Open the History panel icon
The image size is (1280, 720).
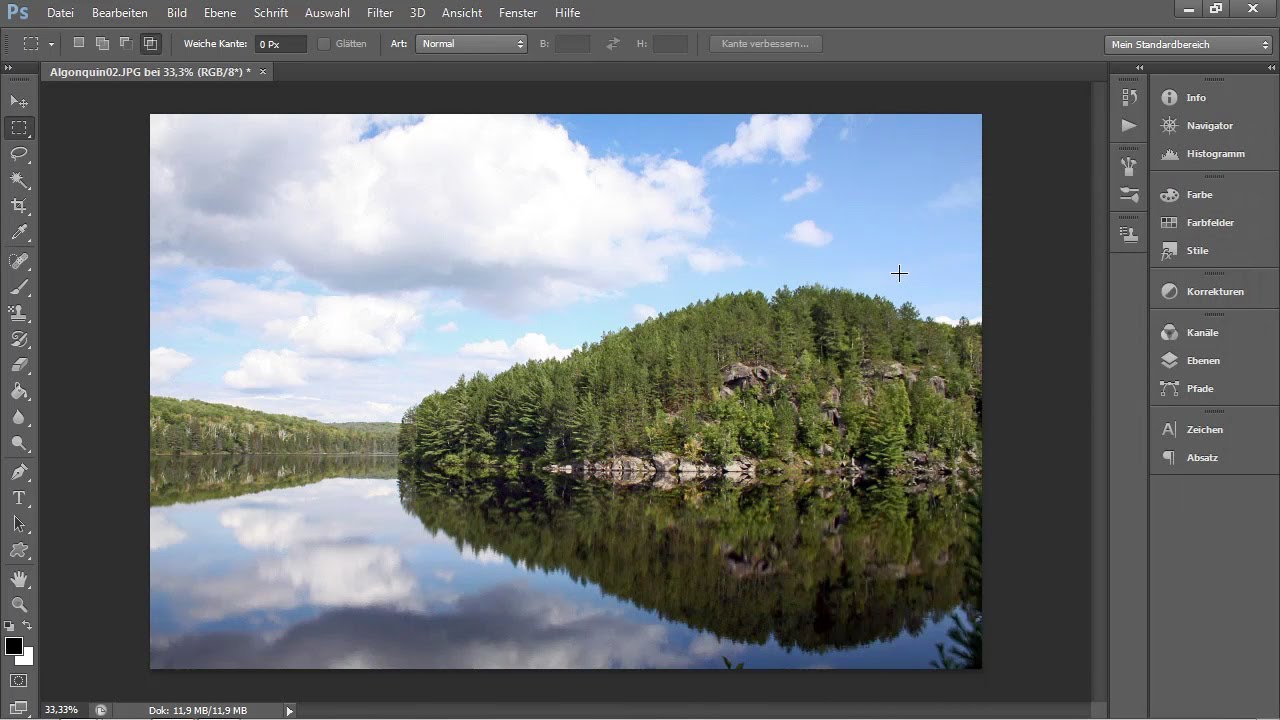[1129, 97]
